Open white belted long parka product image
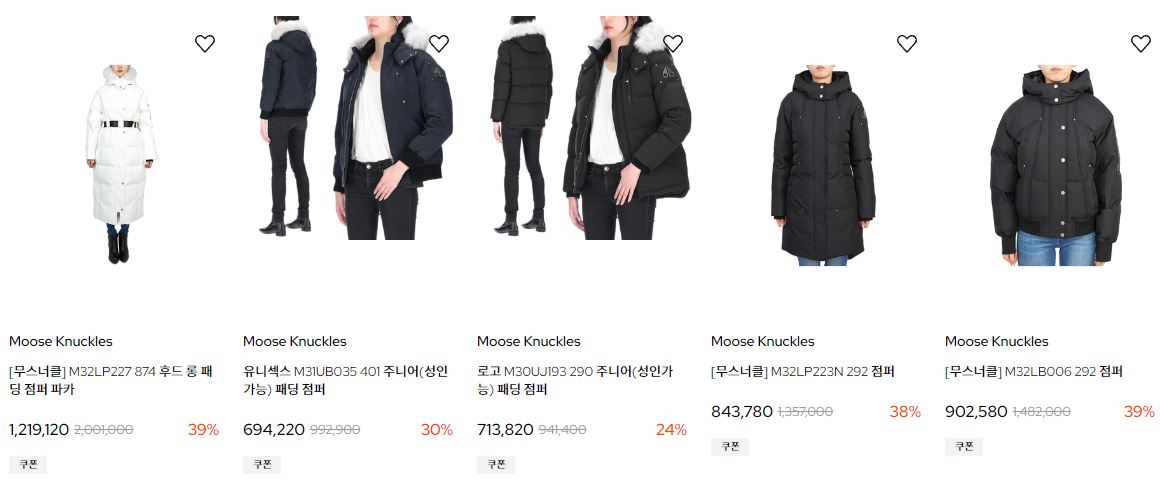Image resolution: width=1160 pixels, height=493 pixels. (121, 164)
